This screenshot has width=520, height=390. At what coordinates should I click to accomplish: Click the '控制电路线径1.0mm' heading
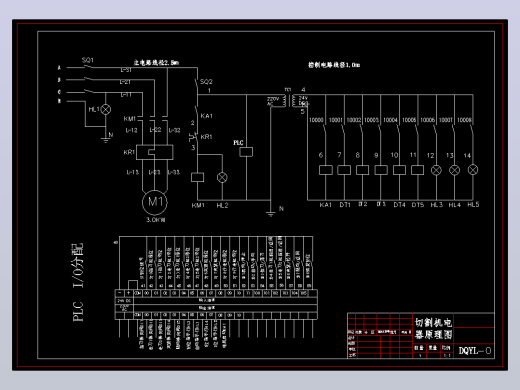(x=334, y=65)
